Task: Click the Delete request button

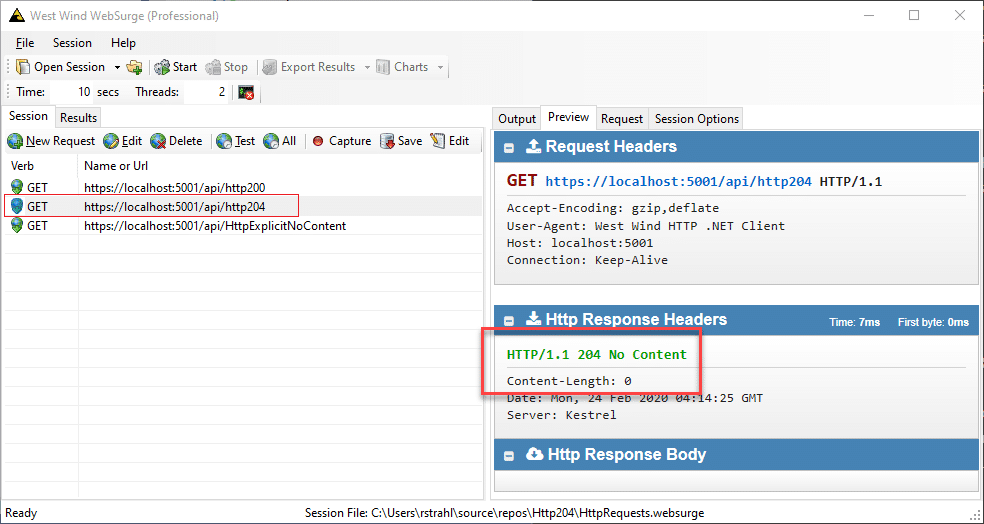Action: (x=176, y=141)
